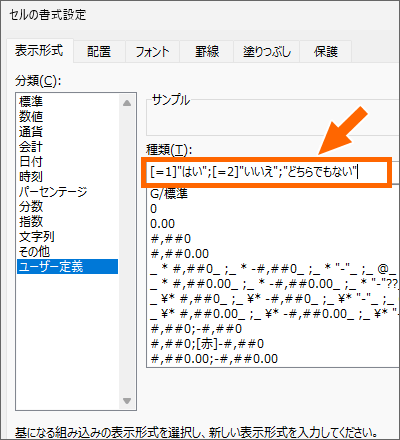Choose the #,##0.00;-#,##0.00 format
The height and width of the screenshot is (440, 400).
pos(273,359)
